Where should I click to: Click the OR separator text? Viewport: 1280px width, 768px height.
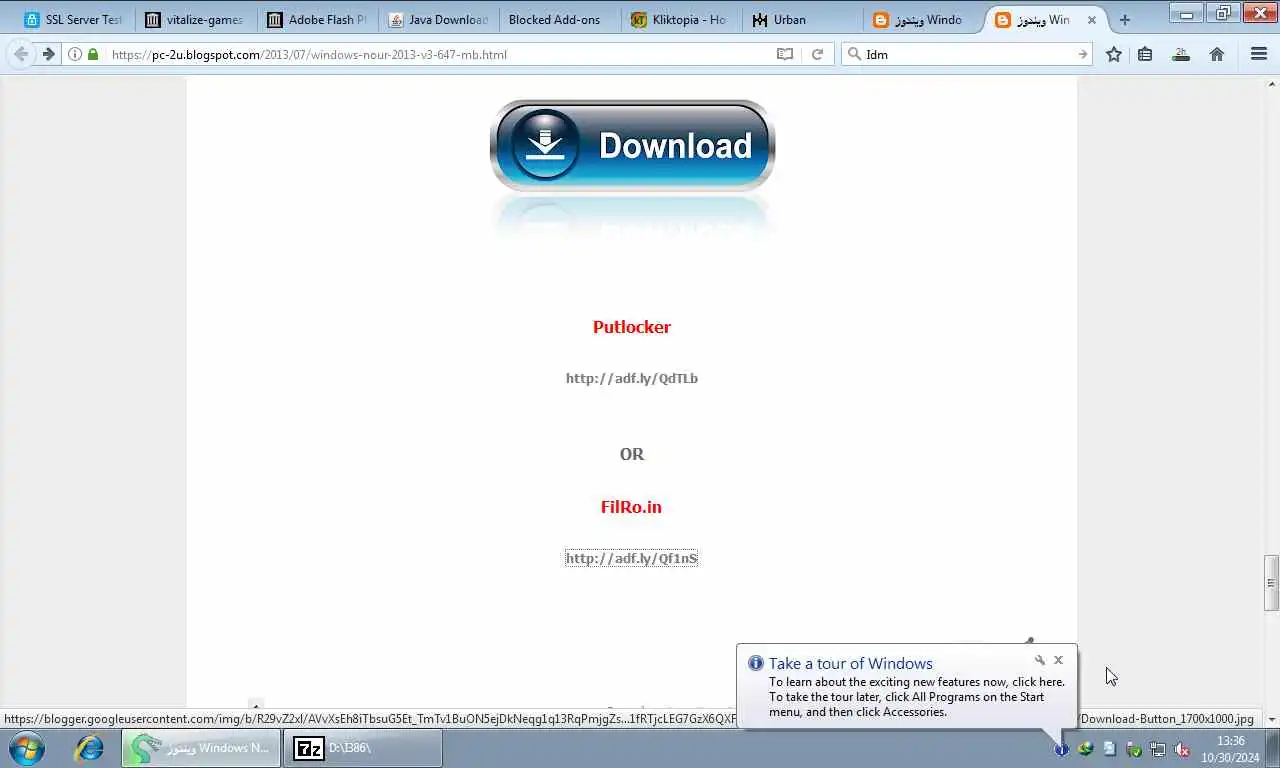[632, 454]
